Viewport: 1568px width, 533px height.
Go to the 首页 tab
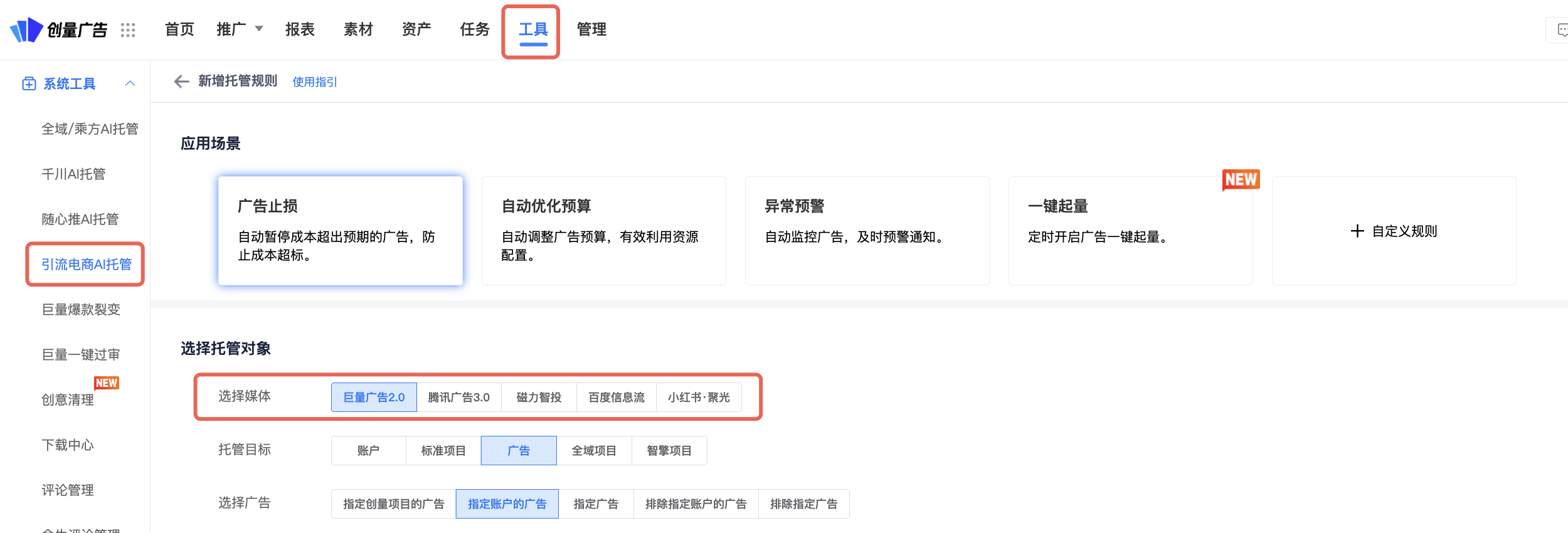(179, 29)
